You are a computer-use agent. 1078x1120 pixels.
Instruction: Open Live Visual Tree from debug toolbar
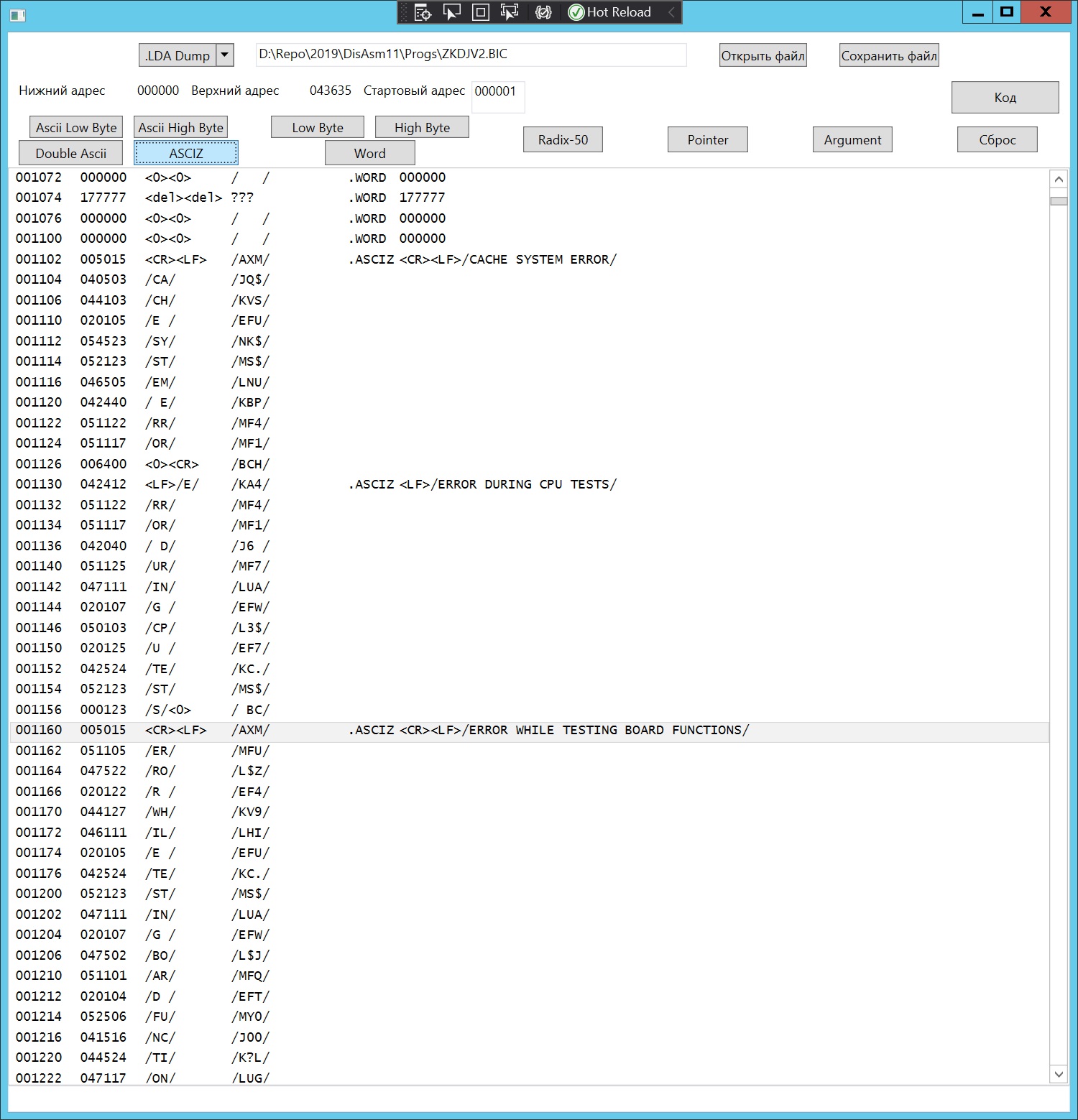[423, 12]
